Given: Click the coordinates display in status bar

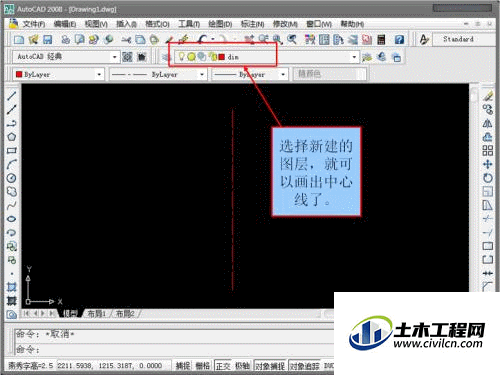Looking at the screenshot, I should [110, 366].
